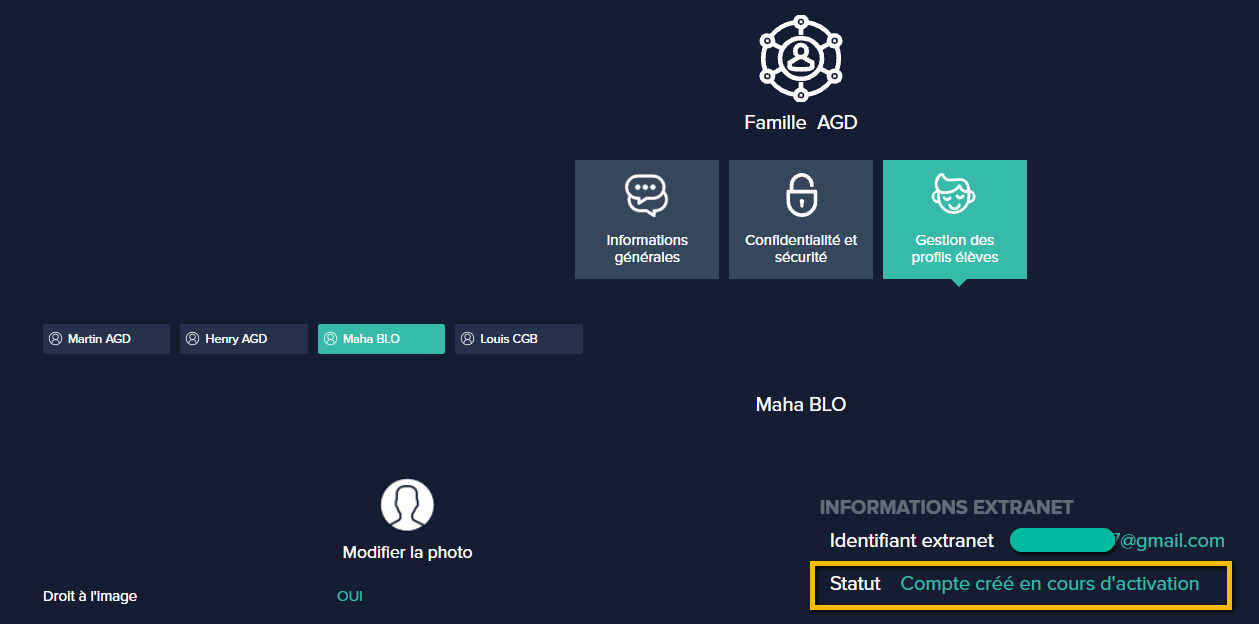This screenshot has height=624, width=1259.
Task: Click the user icon beside Maha BLO tab
Action: click(330, 339)
